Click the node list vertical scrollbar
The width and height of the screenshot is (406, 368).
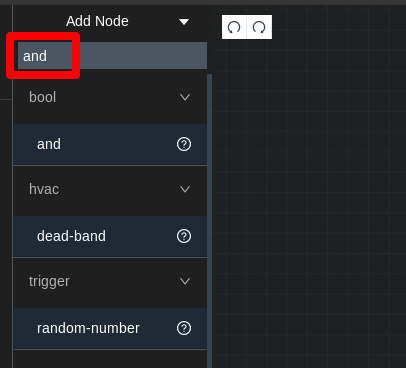click(210, 221)
